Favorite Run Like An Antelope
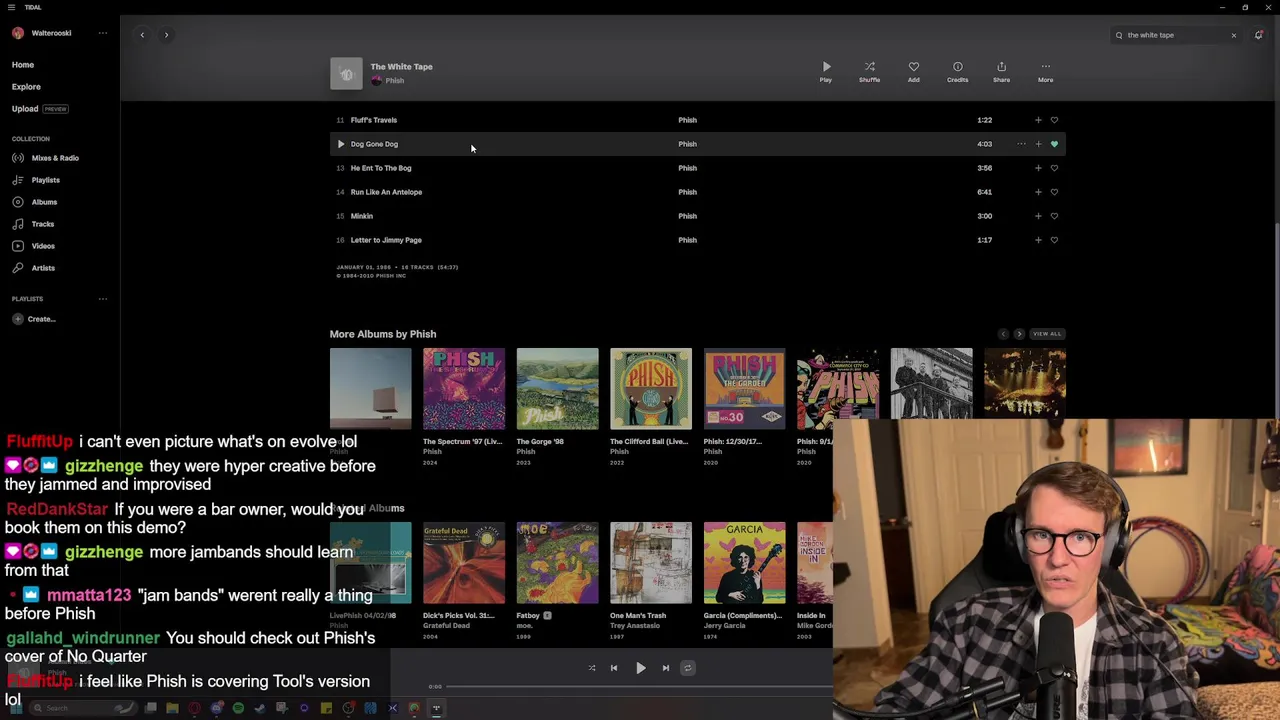The image size is (1280, 720). [x=1054, y=192]
